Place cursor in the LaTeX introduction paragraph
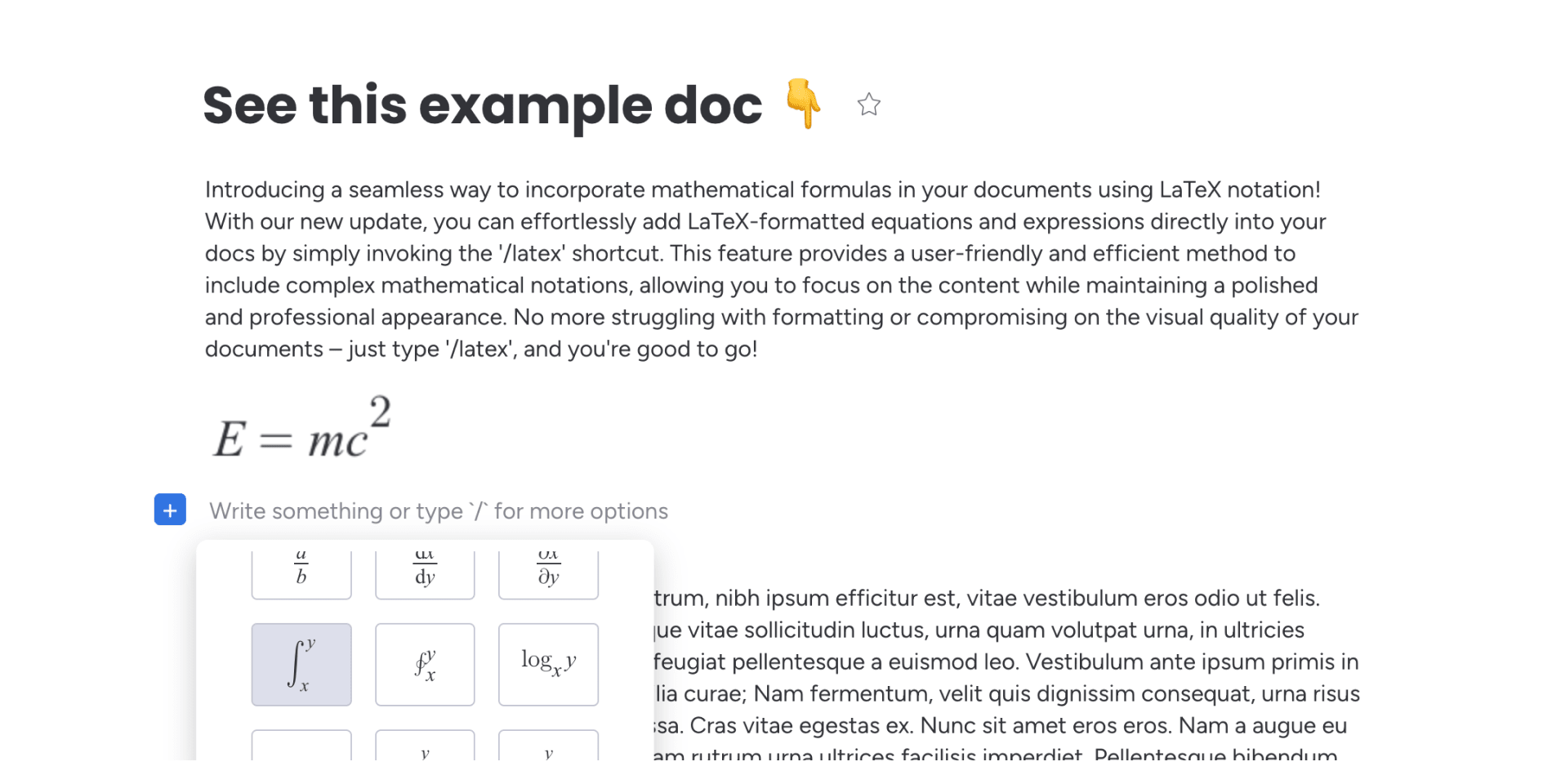Screen dimensions: 1552x784 (782, 269)
